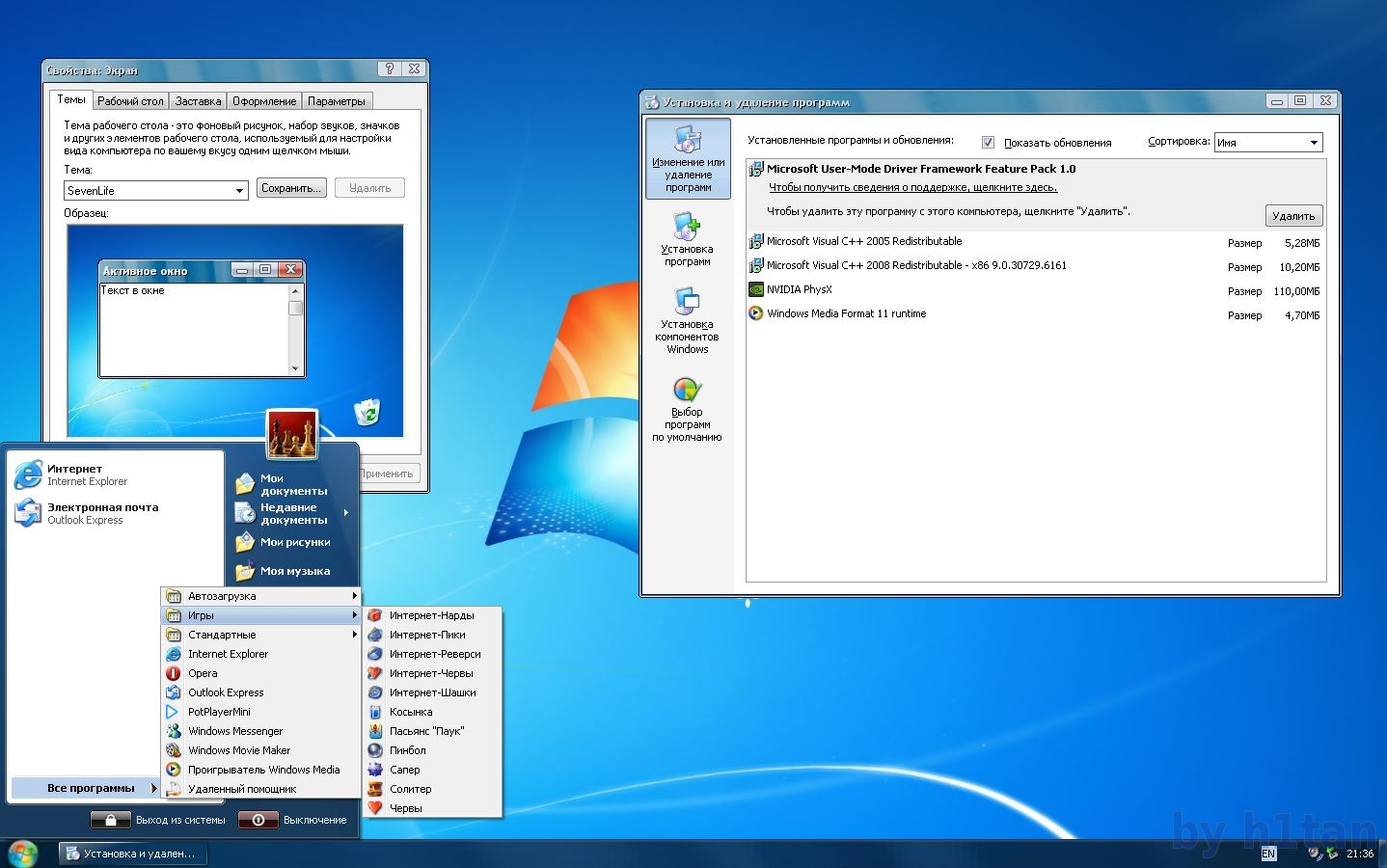Viewport: 1387px width, 868px height.
Task: Click the 21:36 clock in tray
Action: click(1360, 854)
